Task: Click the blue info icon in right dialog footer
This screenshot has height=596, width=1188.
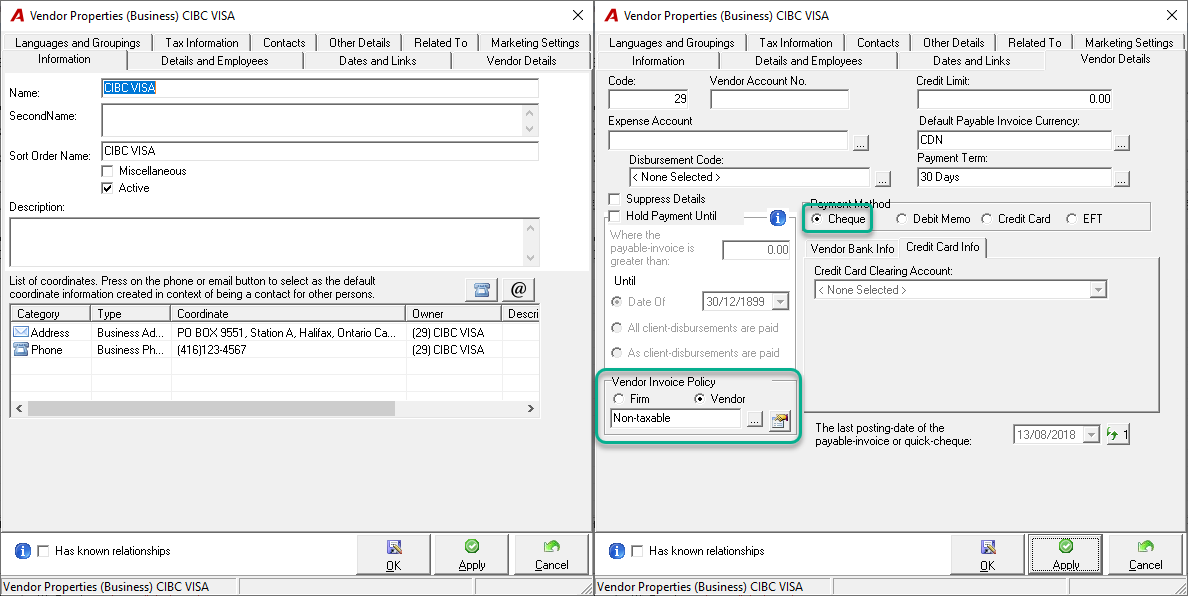Action: tap(617, 551)
